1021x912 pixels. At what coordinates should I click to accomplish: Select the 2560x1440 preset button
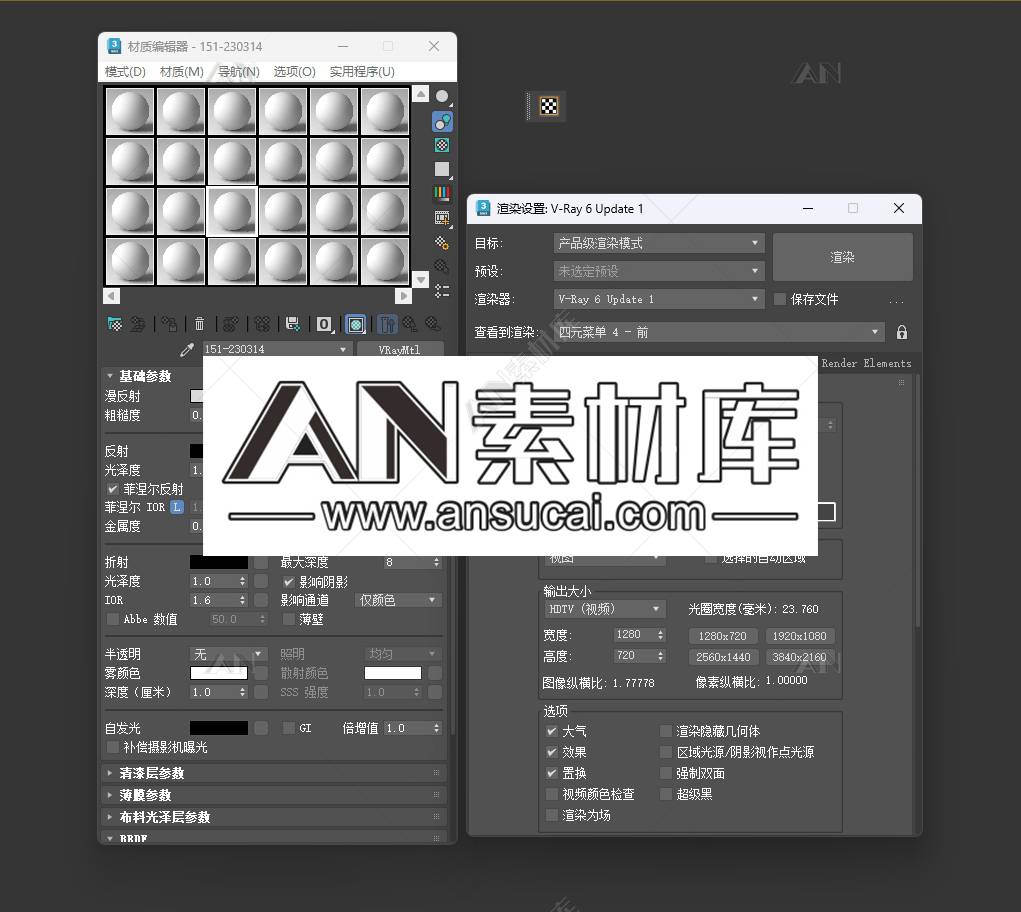click(x=722, y=657)
